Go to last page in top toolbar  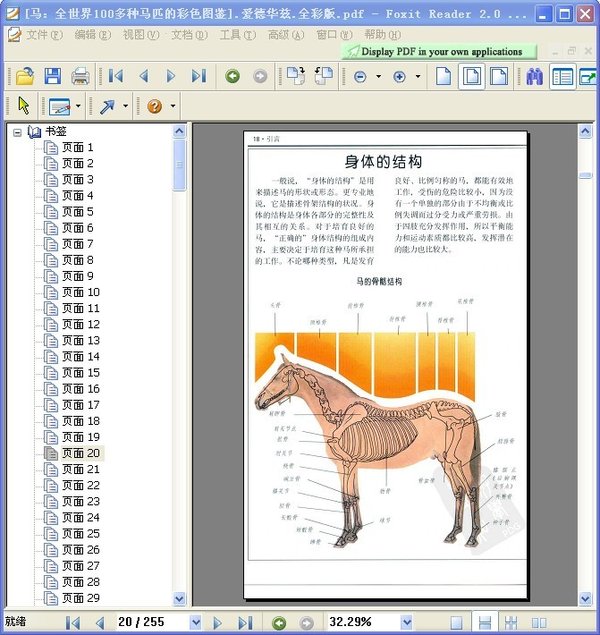199,76
